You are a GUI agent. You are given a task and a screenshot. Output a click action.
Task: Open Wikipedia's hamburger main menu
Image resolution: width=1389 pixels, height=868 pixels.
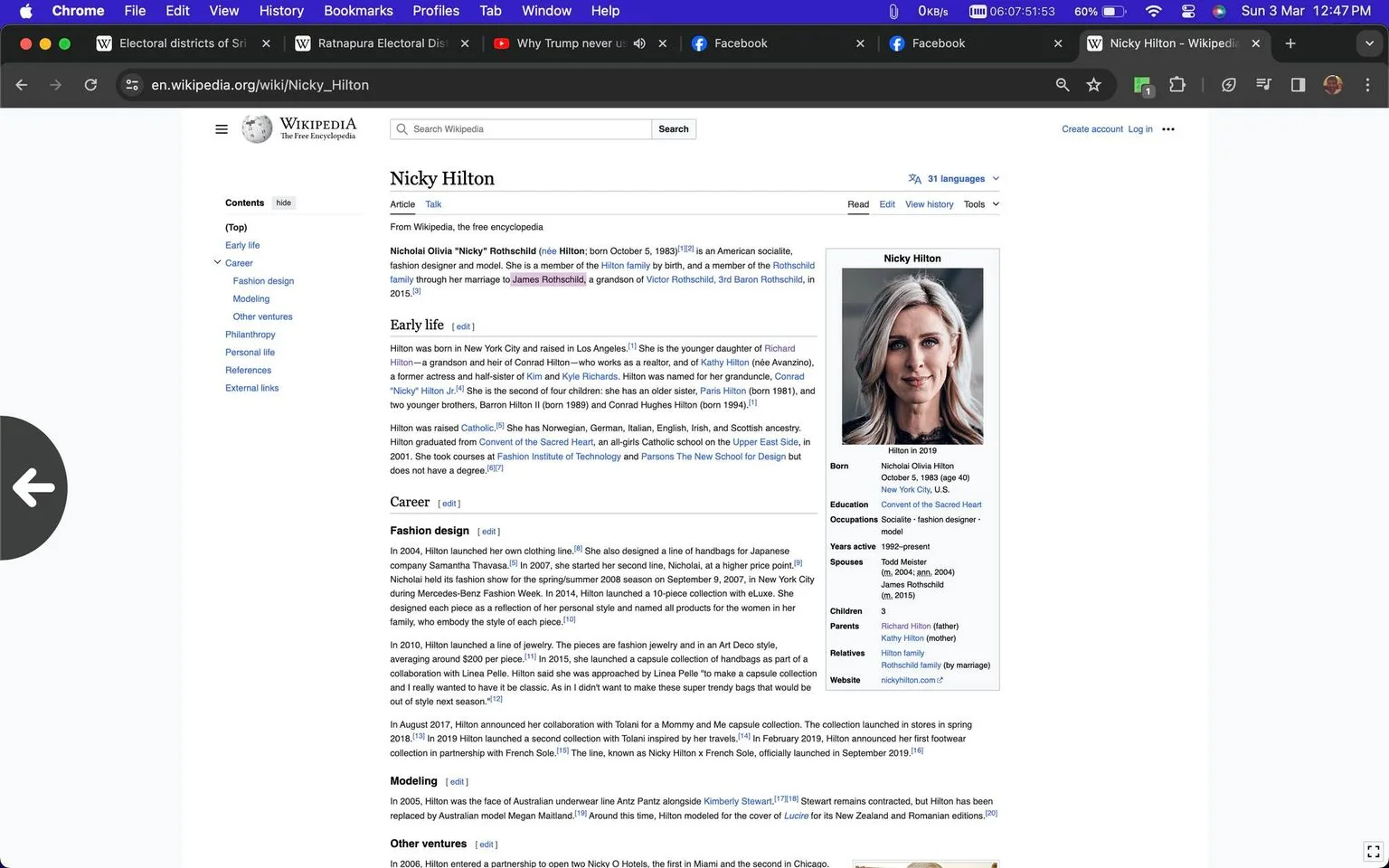click(x=222, y=129)
